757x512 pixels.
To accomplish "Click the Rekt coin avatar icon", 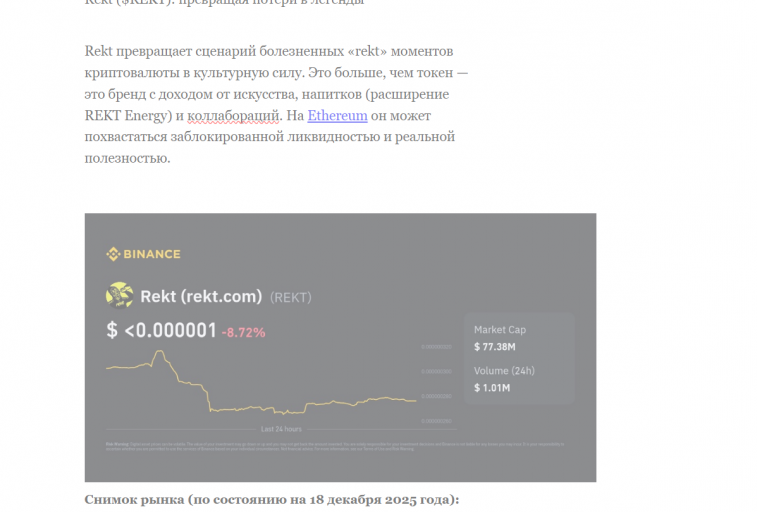I will 120,295.
